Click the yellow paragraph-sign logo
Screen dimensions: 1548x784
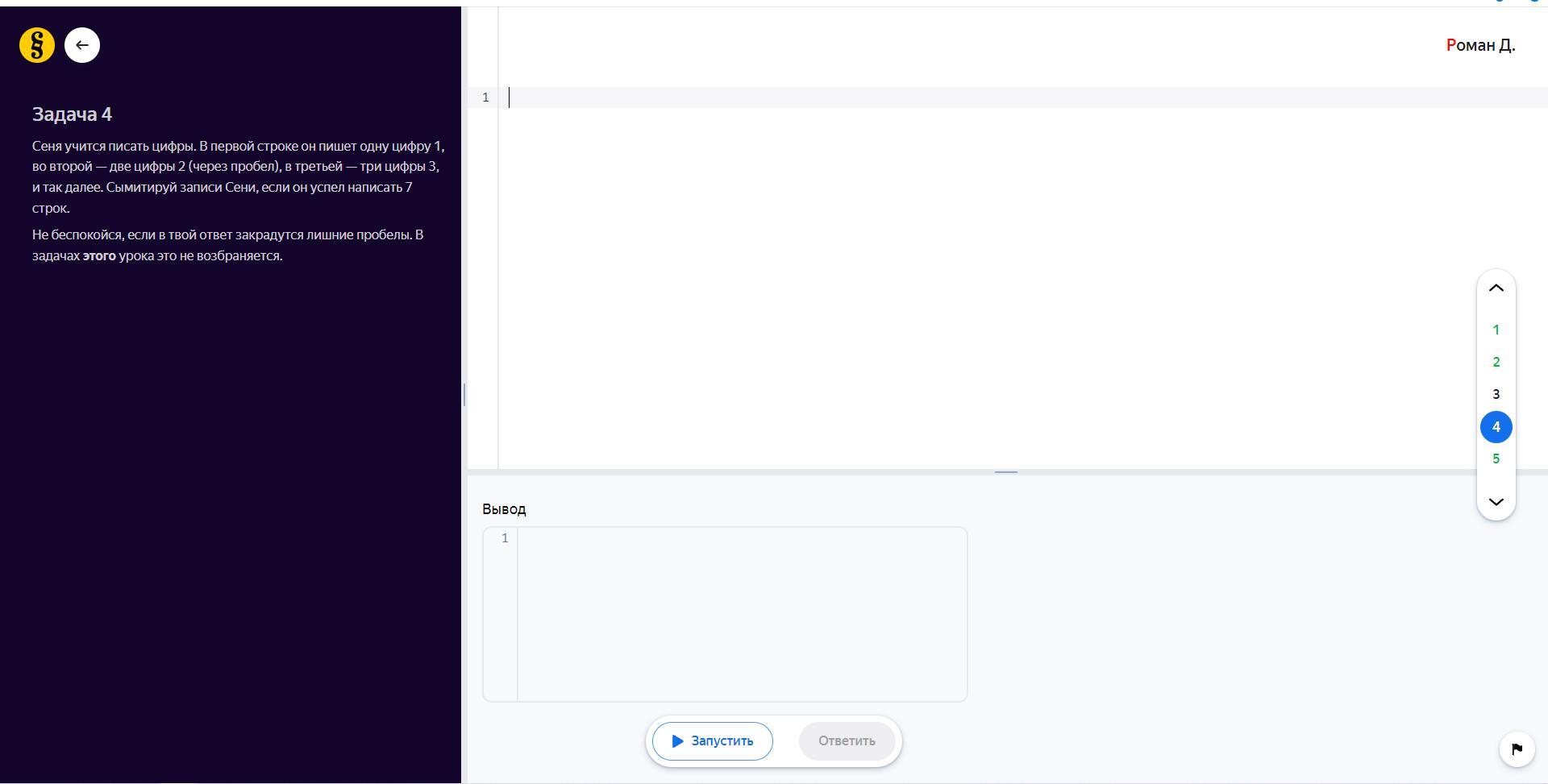tap(37, 45)
